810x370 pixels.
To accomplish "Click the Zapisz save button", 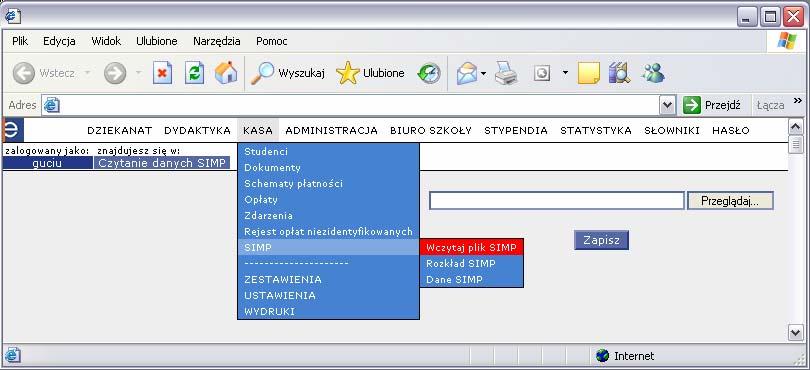I will [x=601, y=240].
